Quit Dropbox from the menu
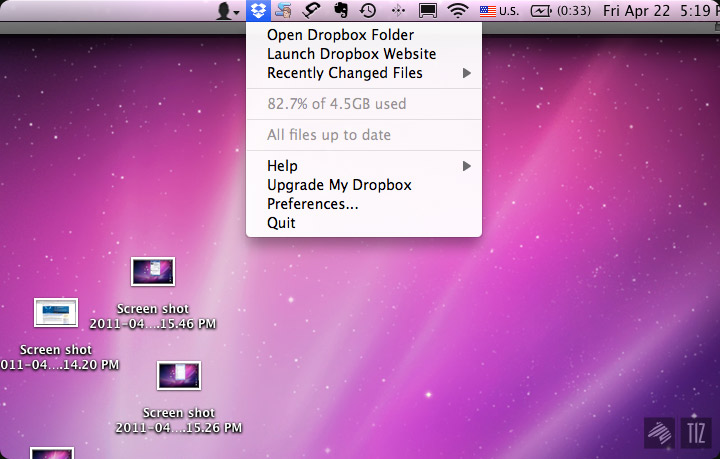The width and height of the screenshot is (720, 459). (281, 223)
